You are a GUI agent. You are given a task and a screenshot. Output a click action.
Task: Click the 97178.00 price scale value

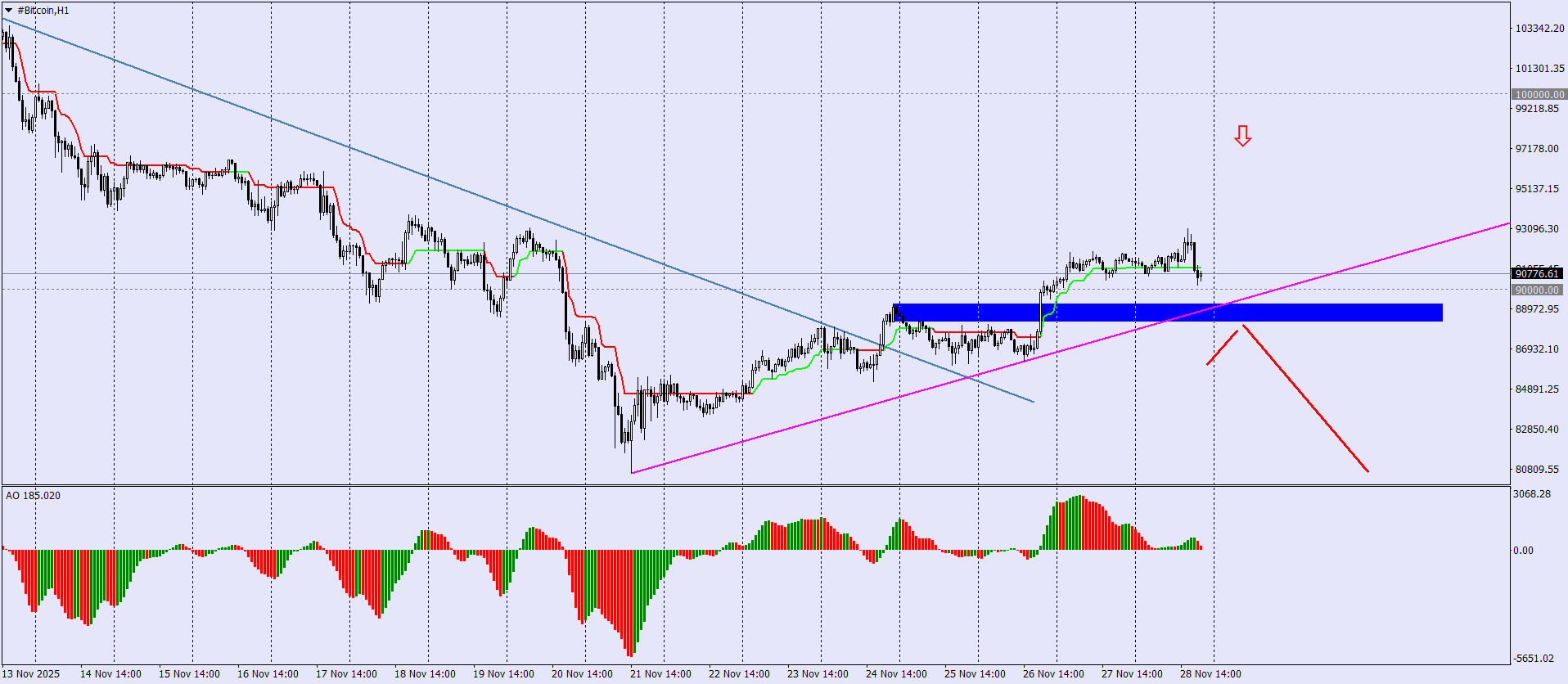[1537, 149]
